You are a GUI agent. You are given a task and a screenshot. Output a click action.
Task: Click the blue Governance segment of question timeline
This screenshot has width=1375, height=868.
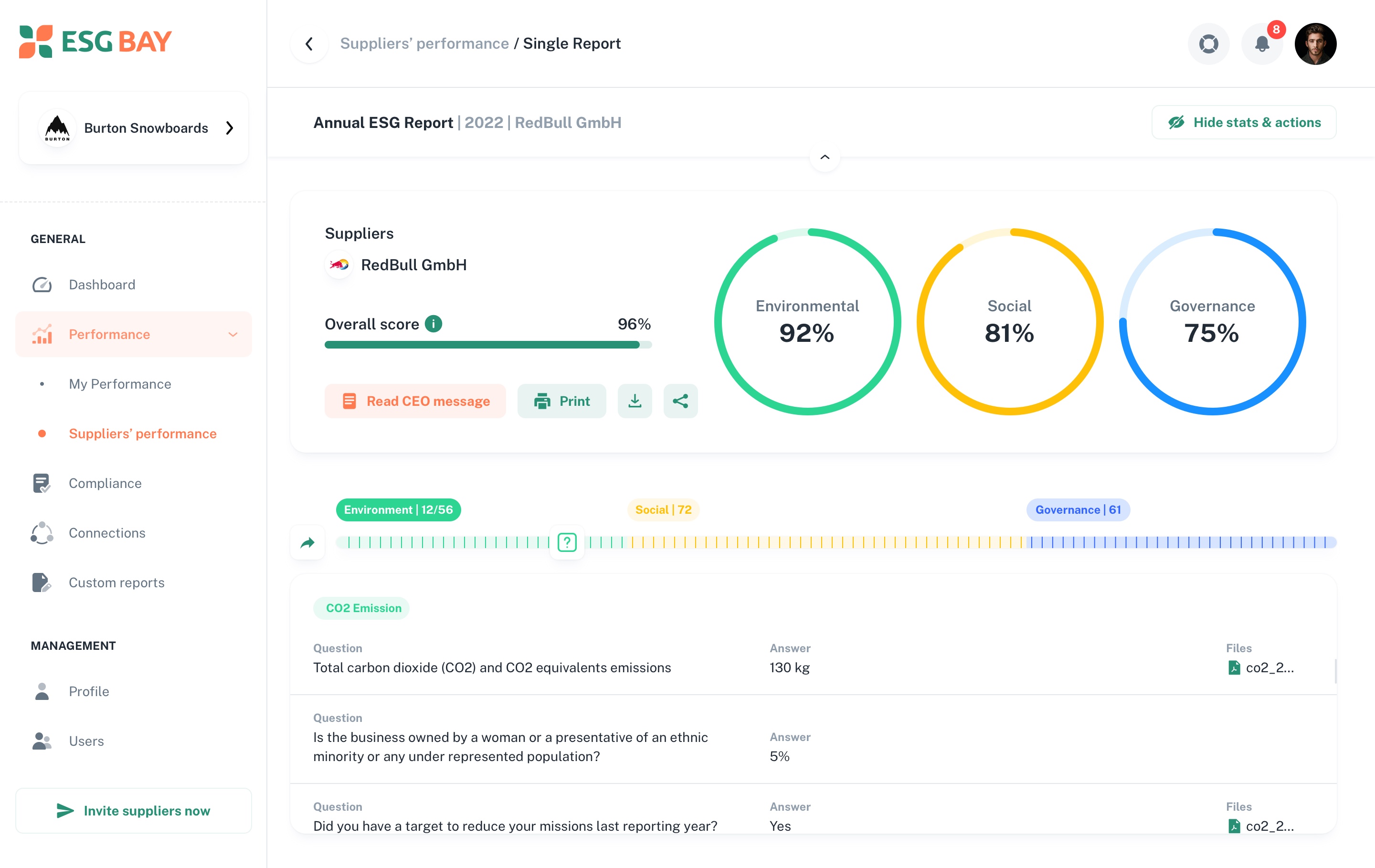(x=1181, y=542)
